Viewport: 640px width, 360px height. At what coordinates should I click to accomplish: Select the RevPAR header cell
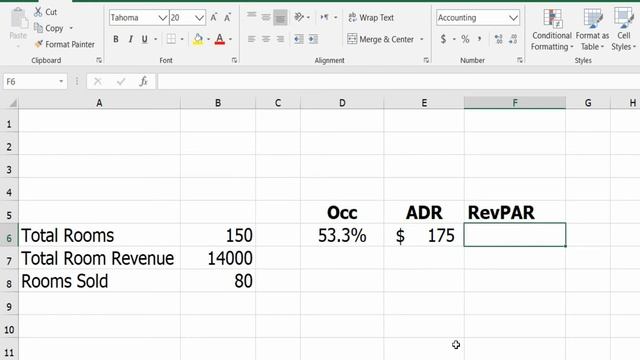point(515,212)
